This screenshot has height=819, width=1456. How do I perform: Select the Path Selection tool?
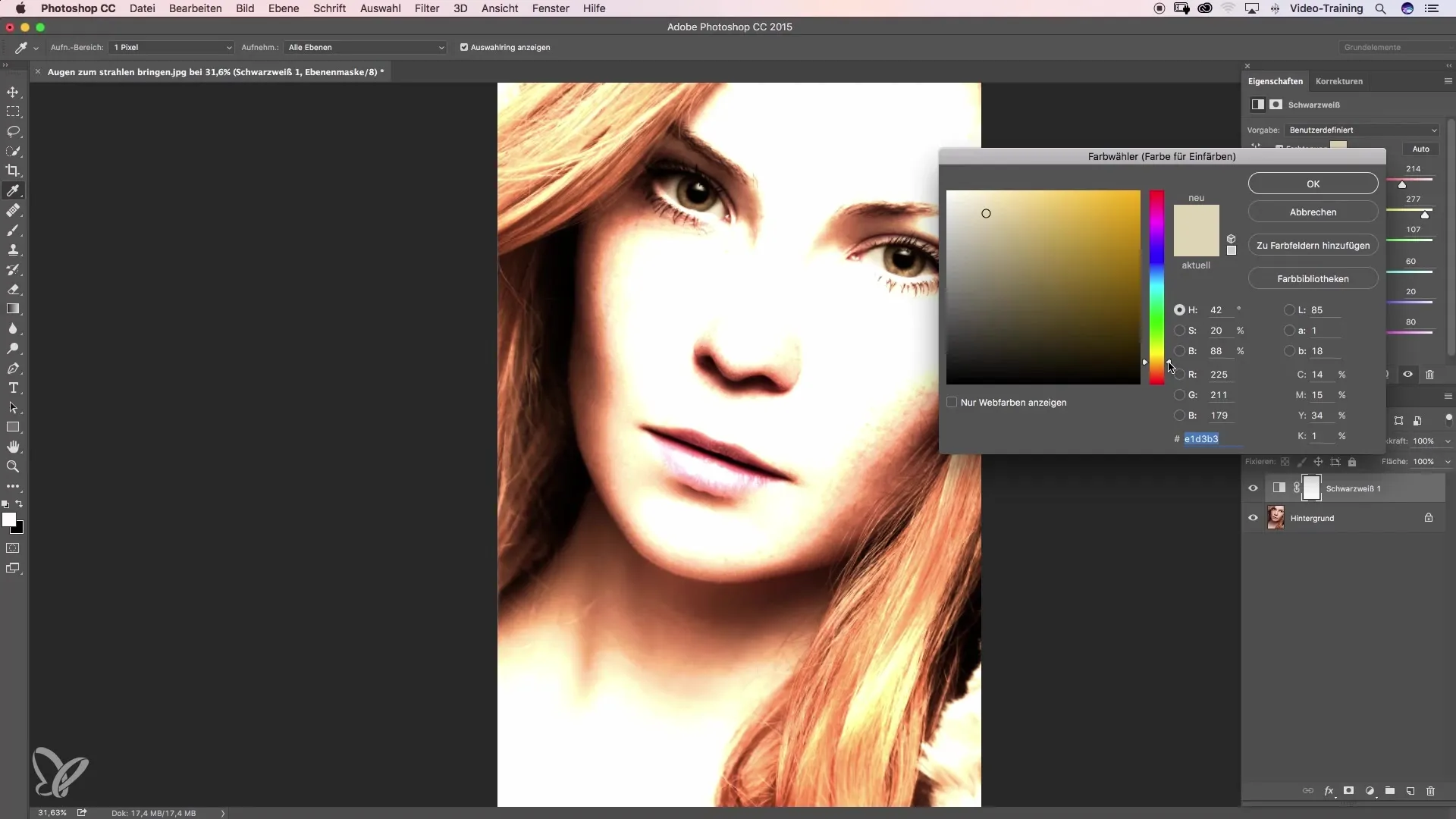[13, 407]
